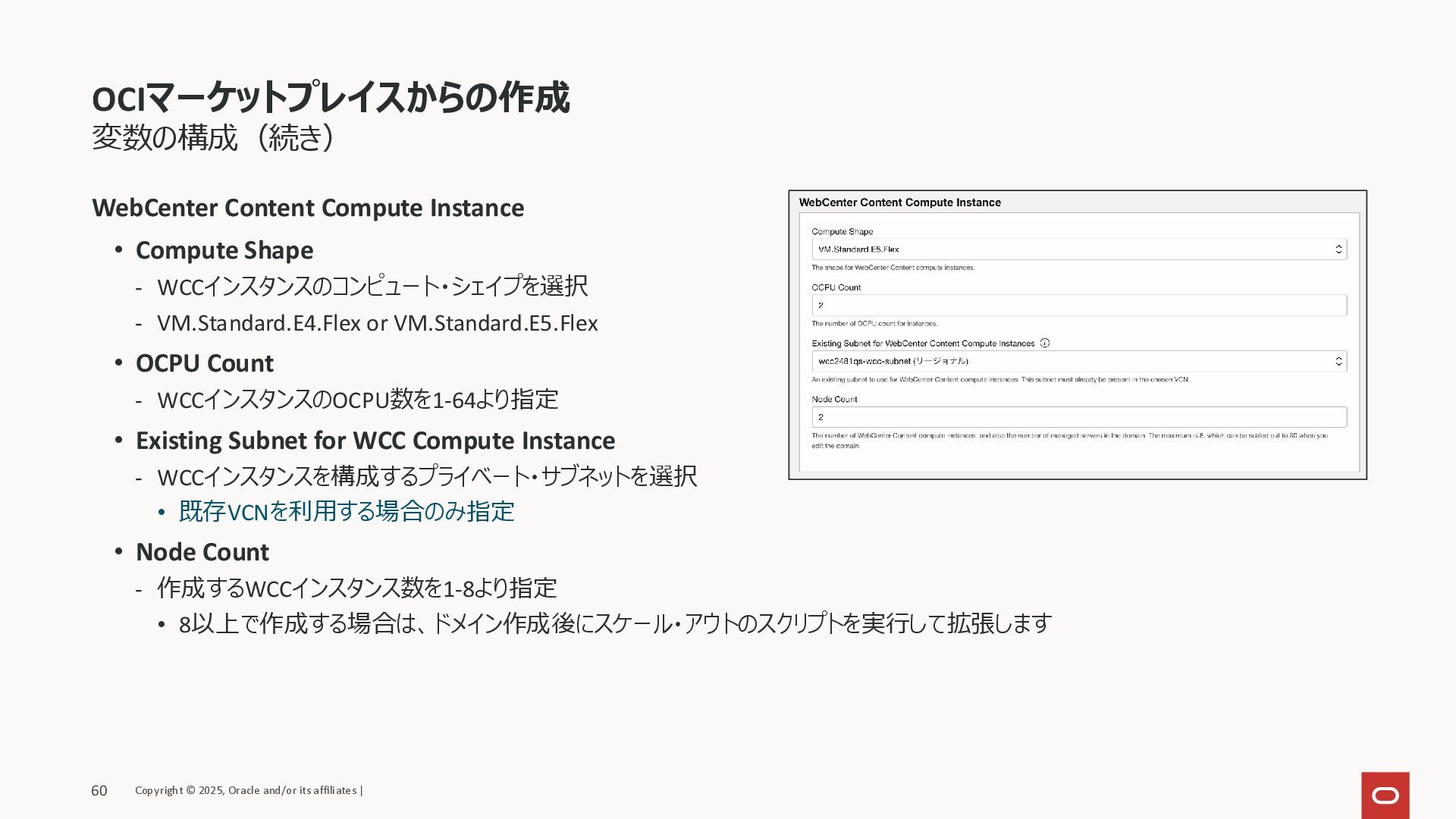Click the Compute Shape dropdown arrows
The width and height of the screenshot is (1456, 819).
pyautogui.click(x=1338, y=249)
